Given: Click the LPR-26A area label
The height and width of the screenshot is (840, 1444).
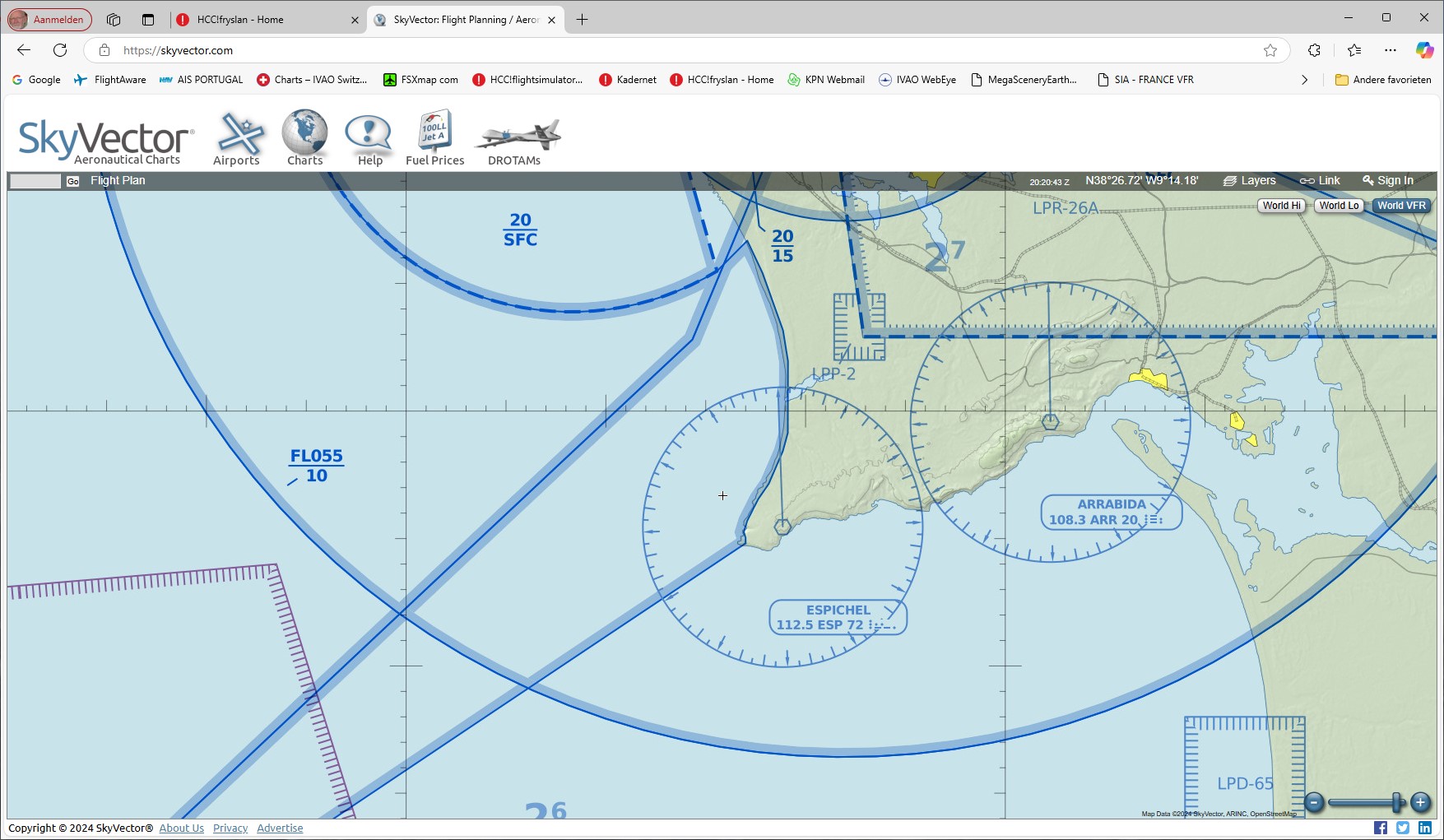Looking at the screenshot, I should (1066, 208).
